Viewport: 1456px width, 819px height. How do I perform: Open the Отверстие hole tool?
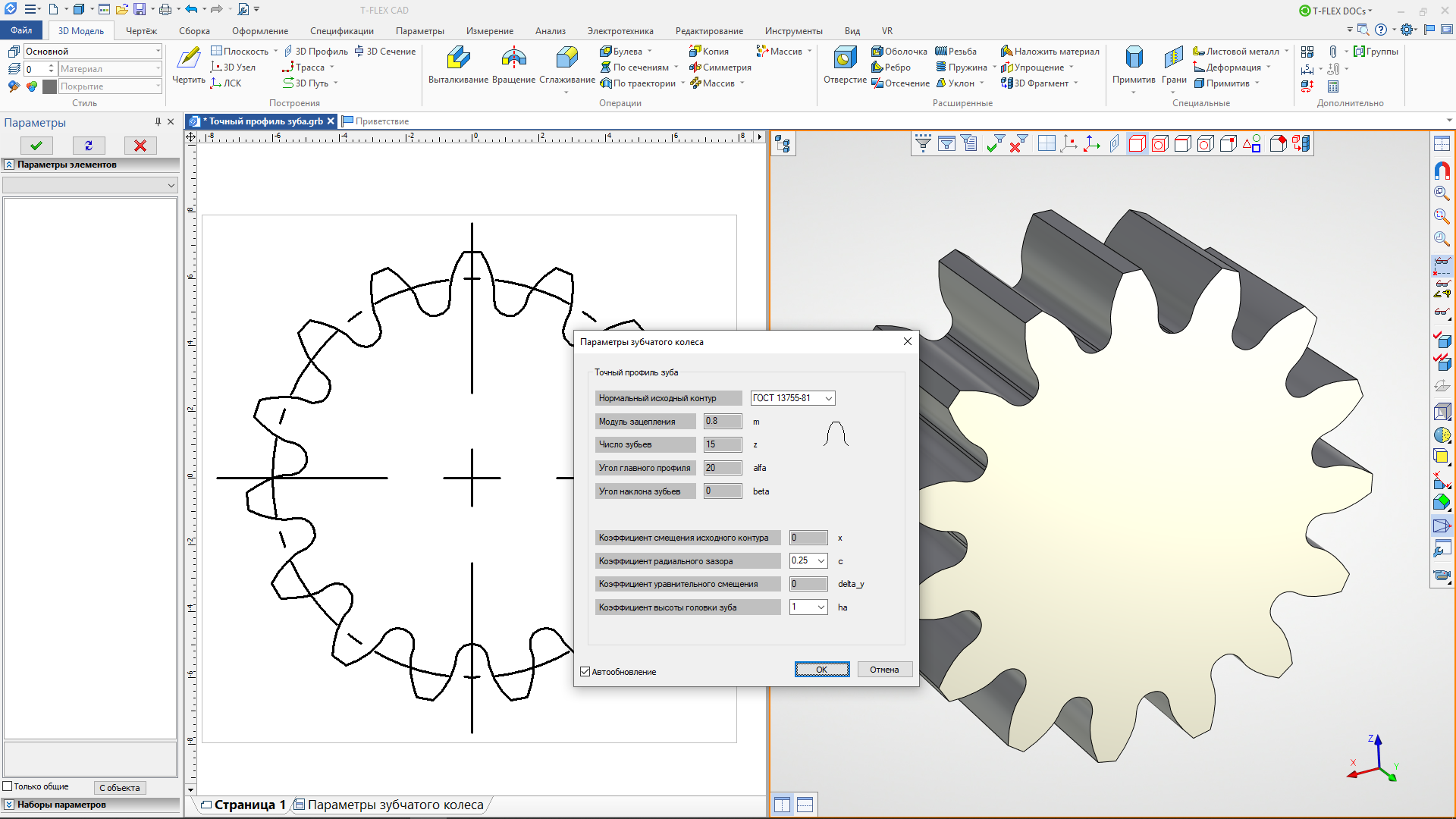pos(844,59)
